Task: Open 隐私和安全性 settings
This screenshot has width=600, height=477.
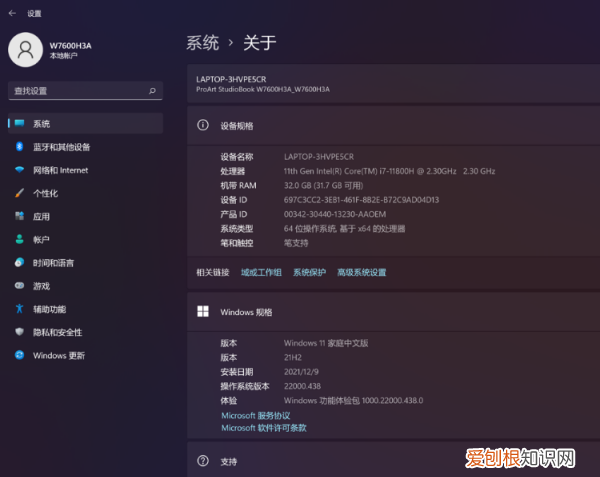Action: click(85, 332)
